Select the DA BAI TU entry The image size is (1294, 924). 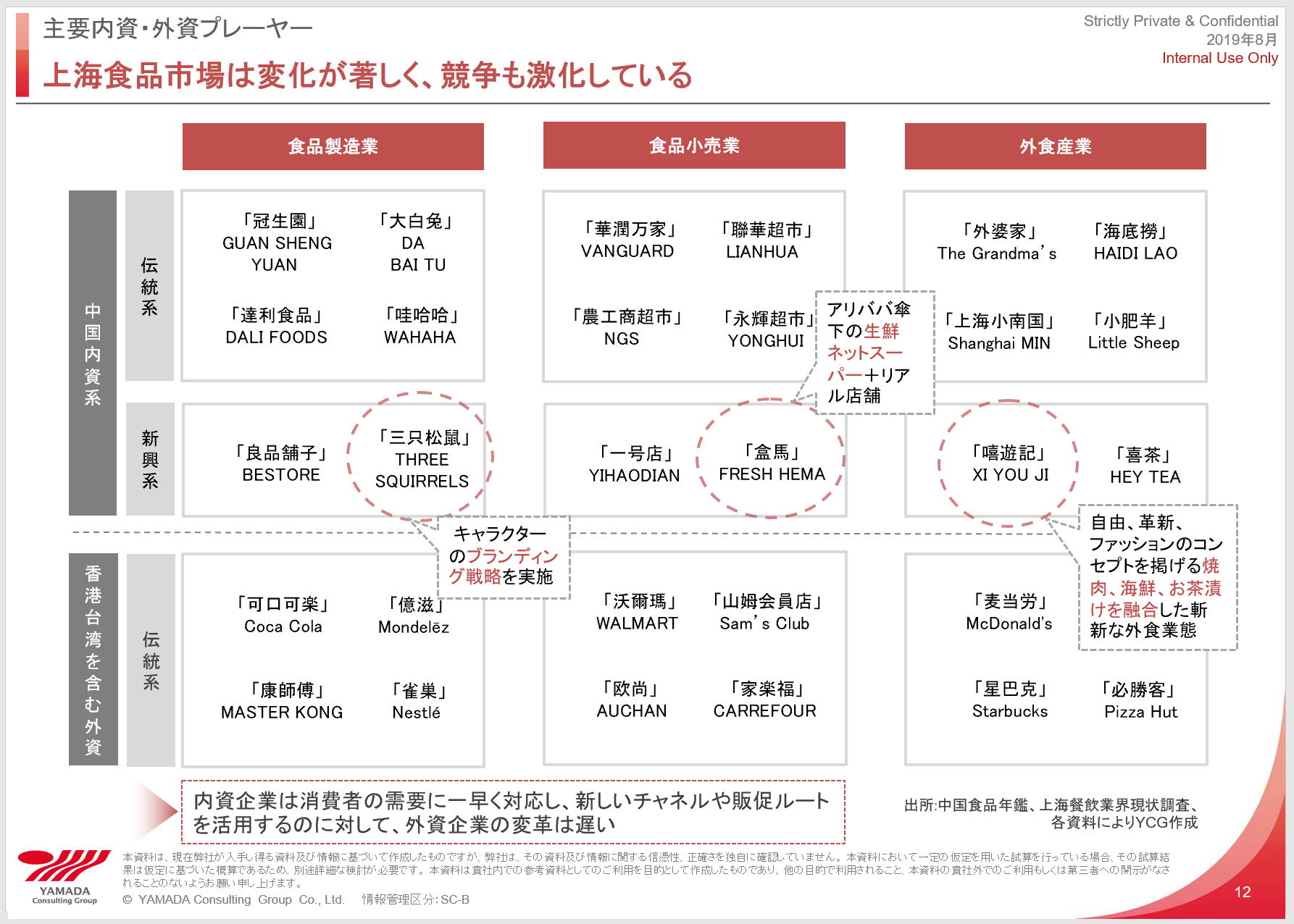click(417, 243)
